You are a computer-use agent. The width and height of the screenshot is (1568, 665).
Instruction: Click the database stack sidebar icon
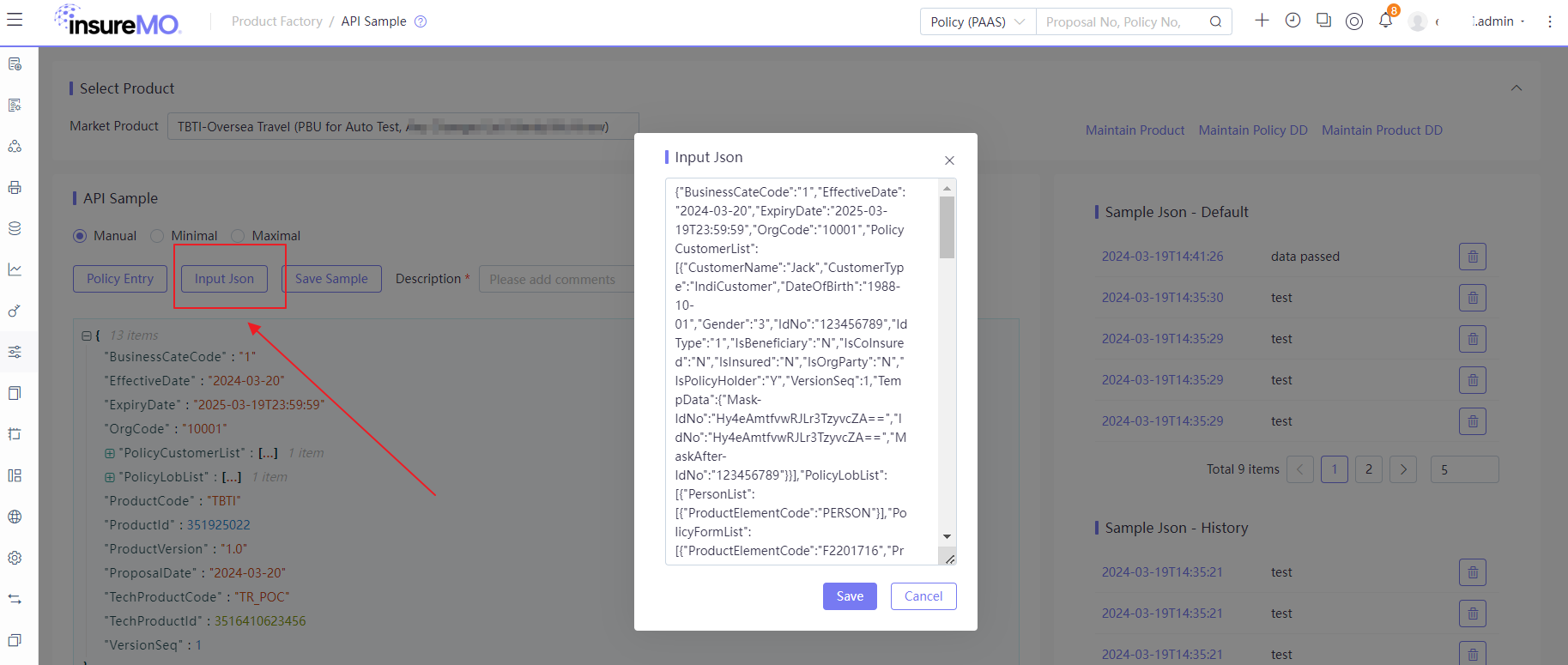tap(15, 228)
